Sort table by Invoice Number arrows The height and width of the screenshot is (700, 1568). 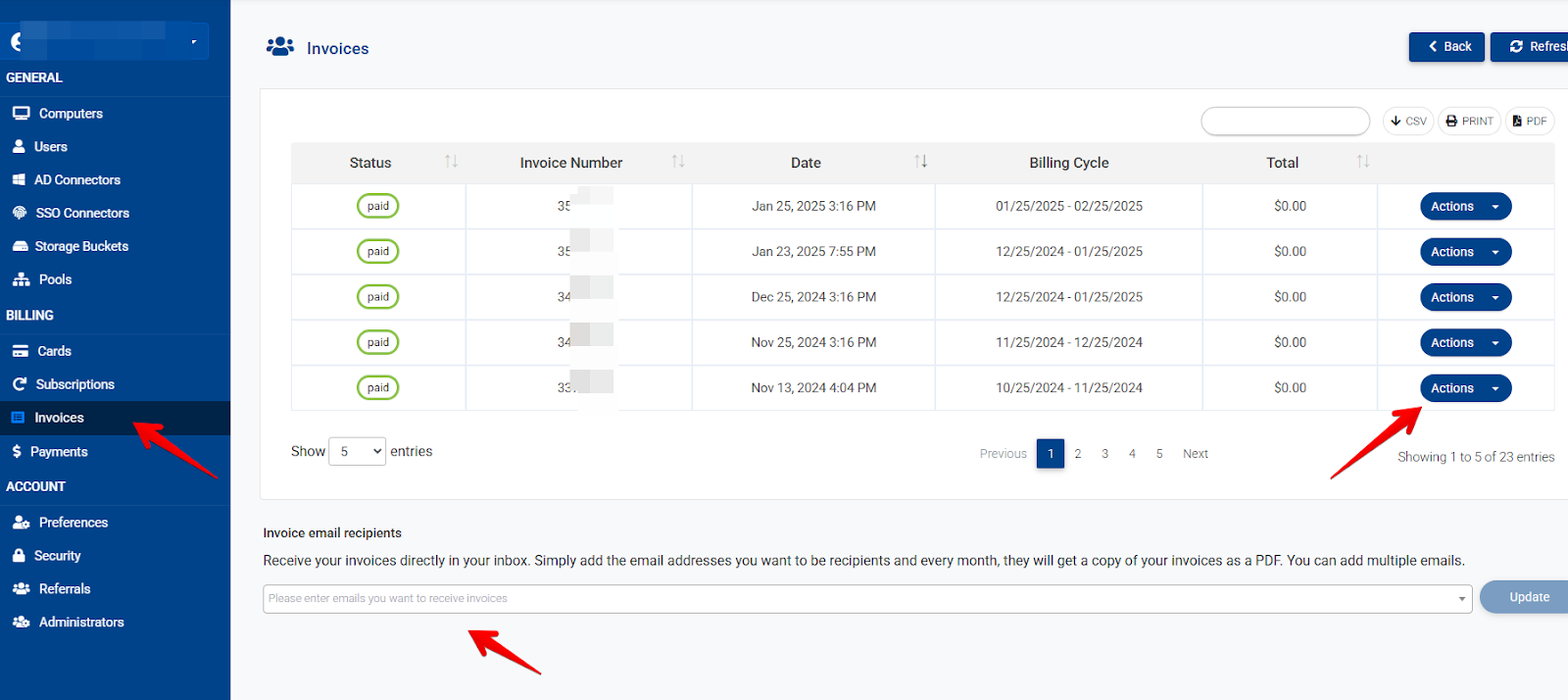tap(677, 162)
